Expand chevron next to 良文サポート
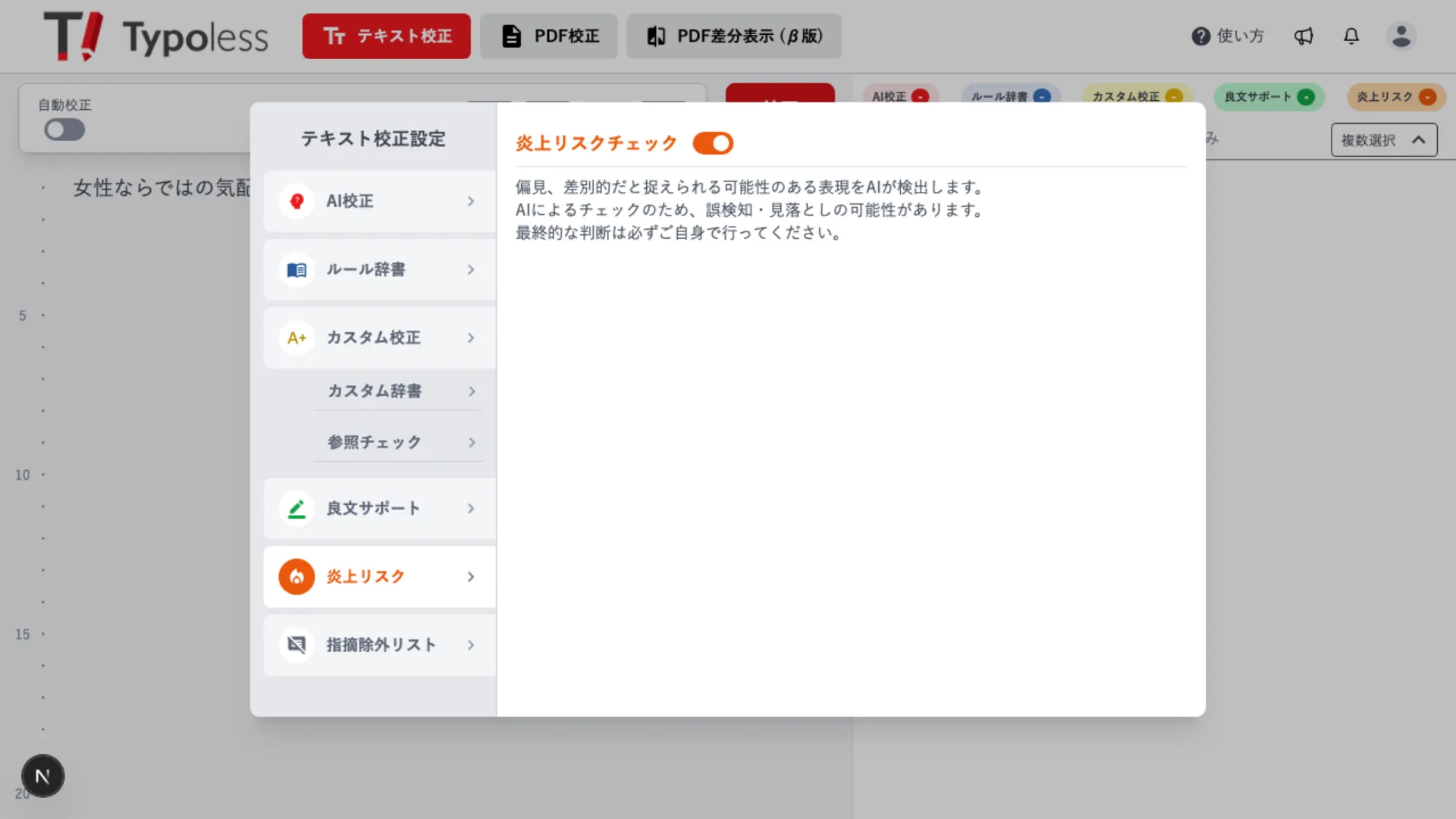The height and width of the screenshot is (819, 1456). [471, 508]
